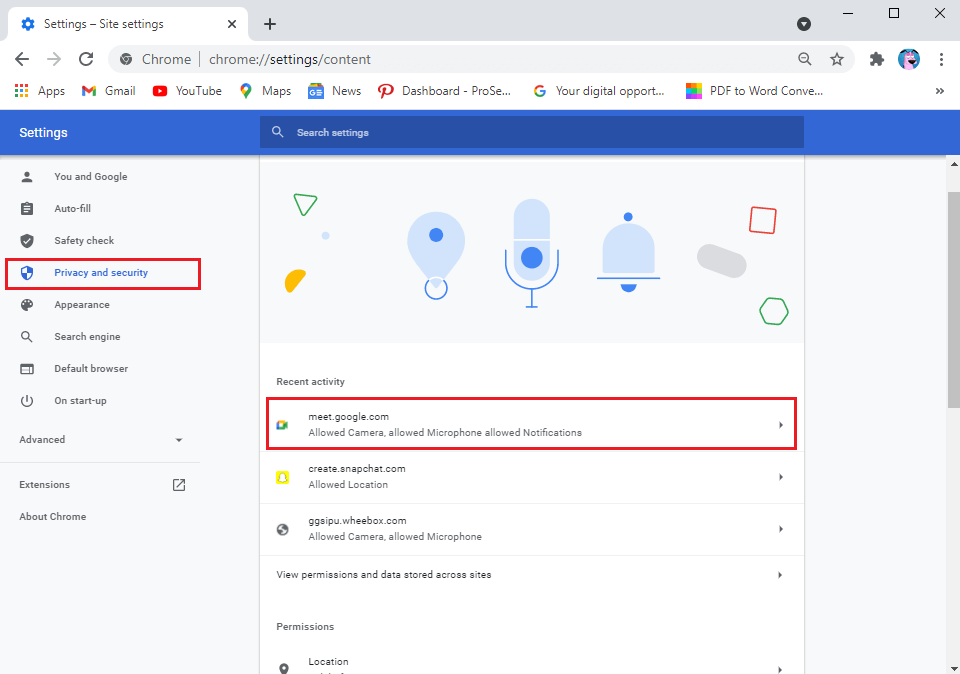Open the browser profile avatar
The width and height of the screenshot is (960, 674).
(x=909, y=59)
